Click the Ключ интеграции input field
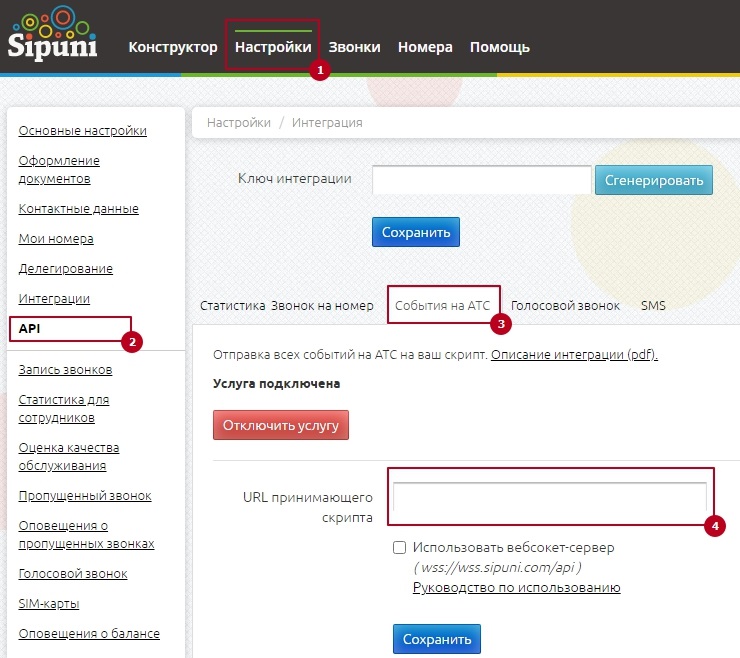740x658 pixels. [482, 180]
